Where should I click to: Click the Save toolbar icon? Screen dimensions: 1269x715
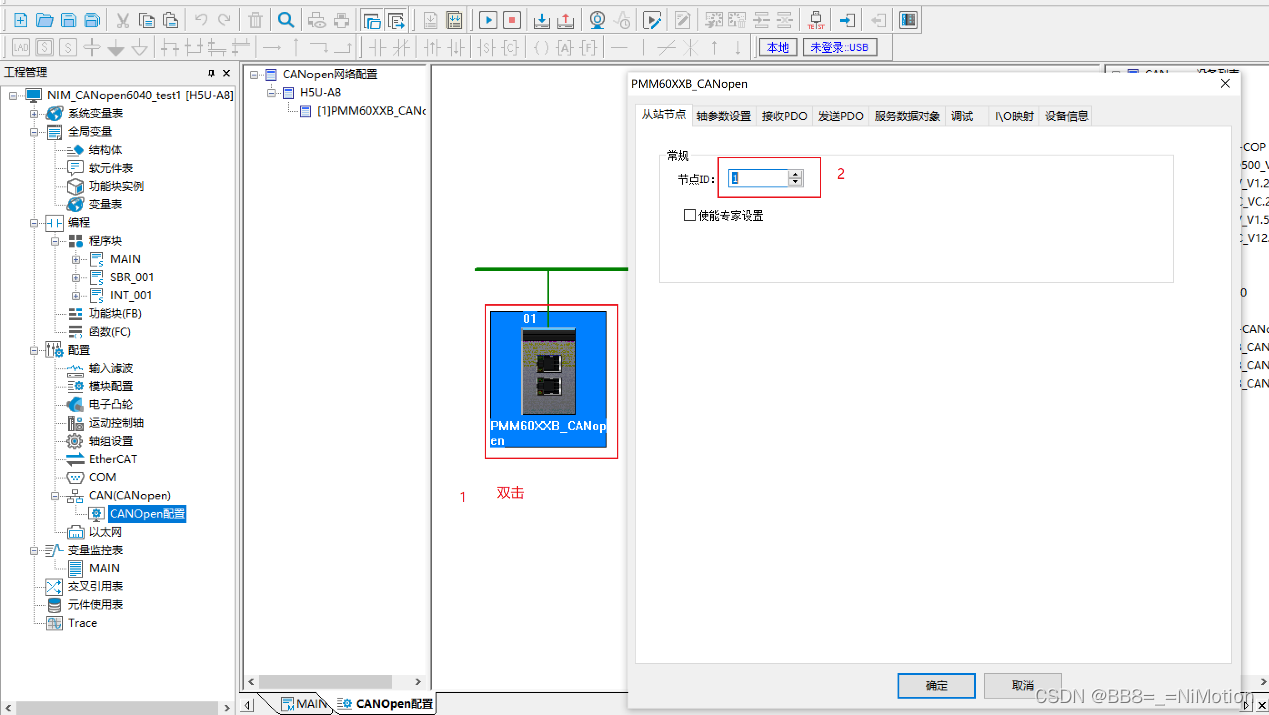click(68, 20)
